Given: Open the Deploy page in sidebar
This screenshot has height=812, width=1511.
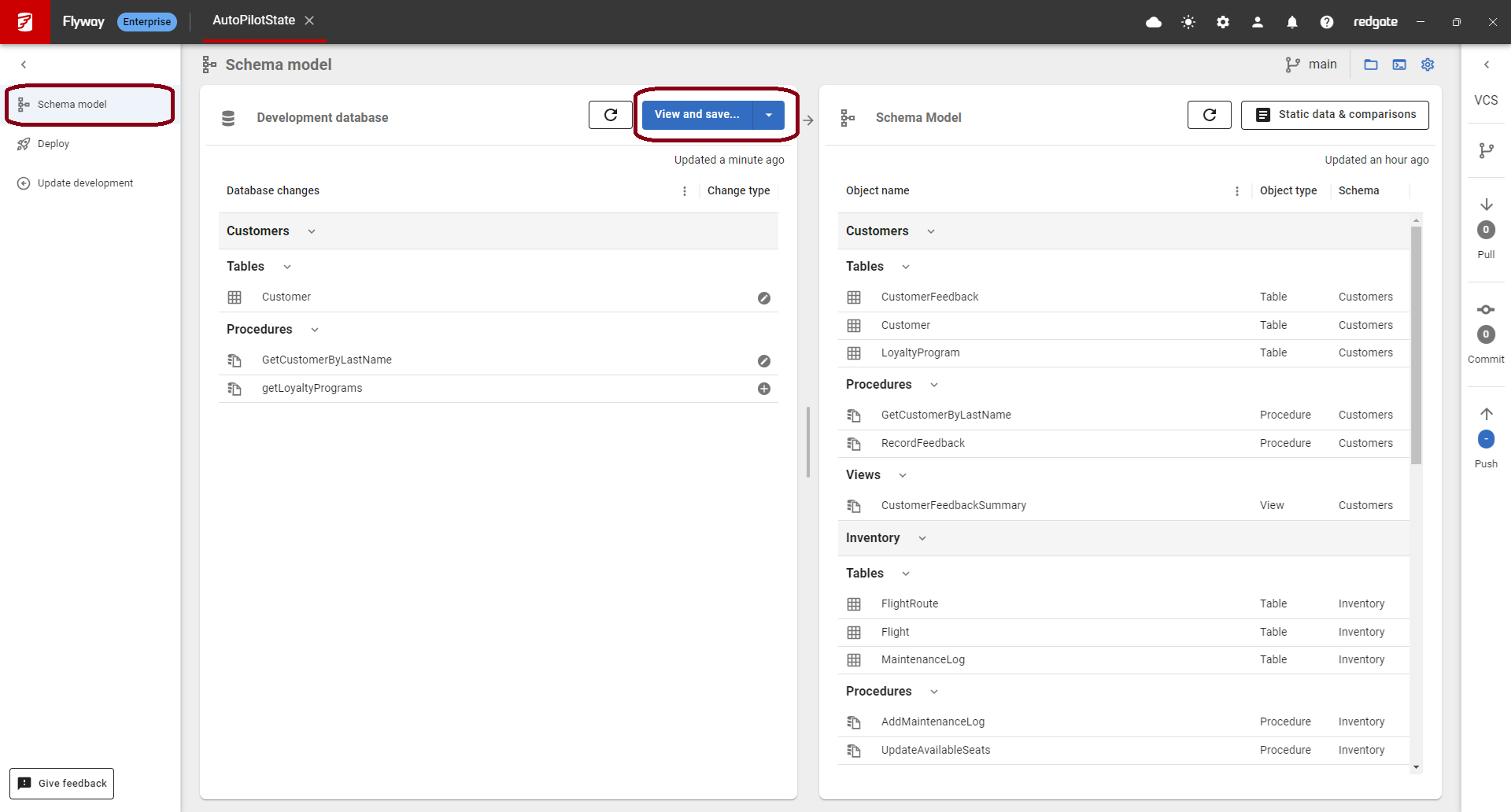Looking at the screenshot, I should pos(54,144).
